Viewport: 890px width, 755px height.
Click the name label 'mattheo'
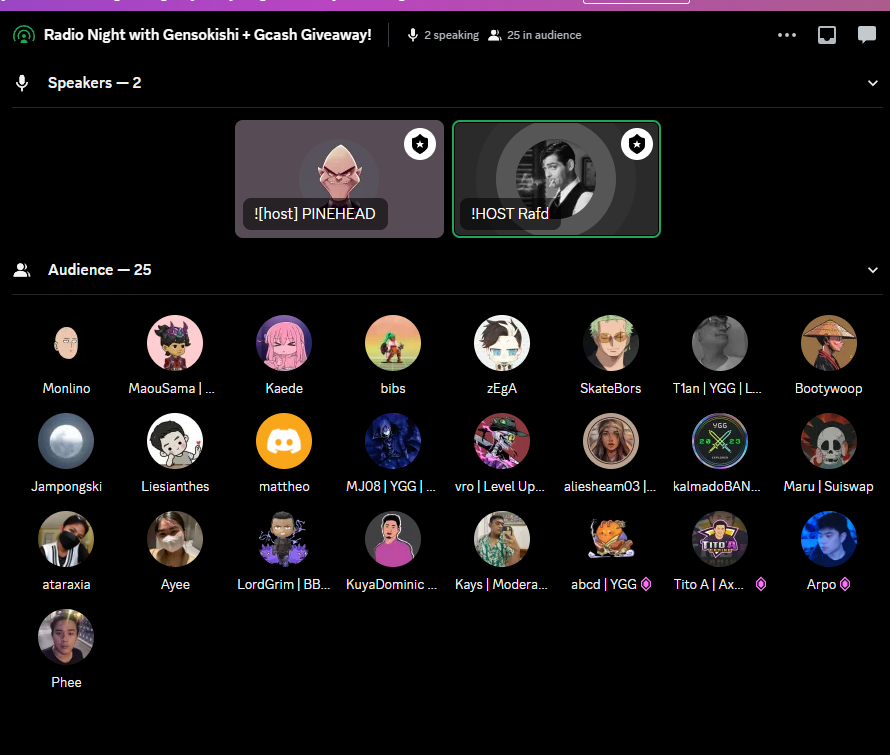point(284,486)
